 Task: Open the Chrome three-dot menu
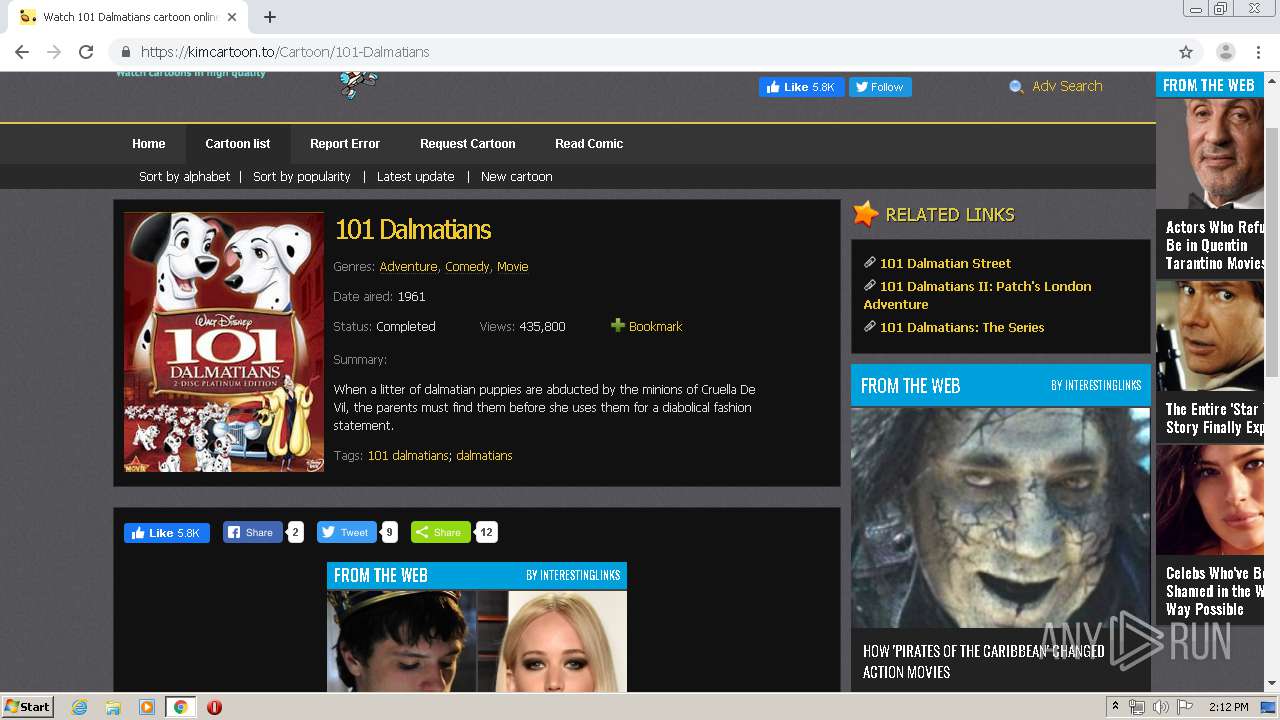(1258, 52)
